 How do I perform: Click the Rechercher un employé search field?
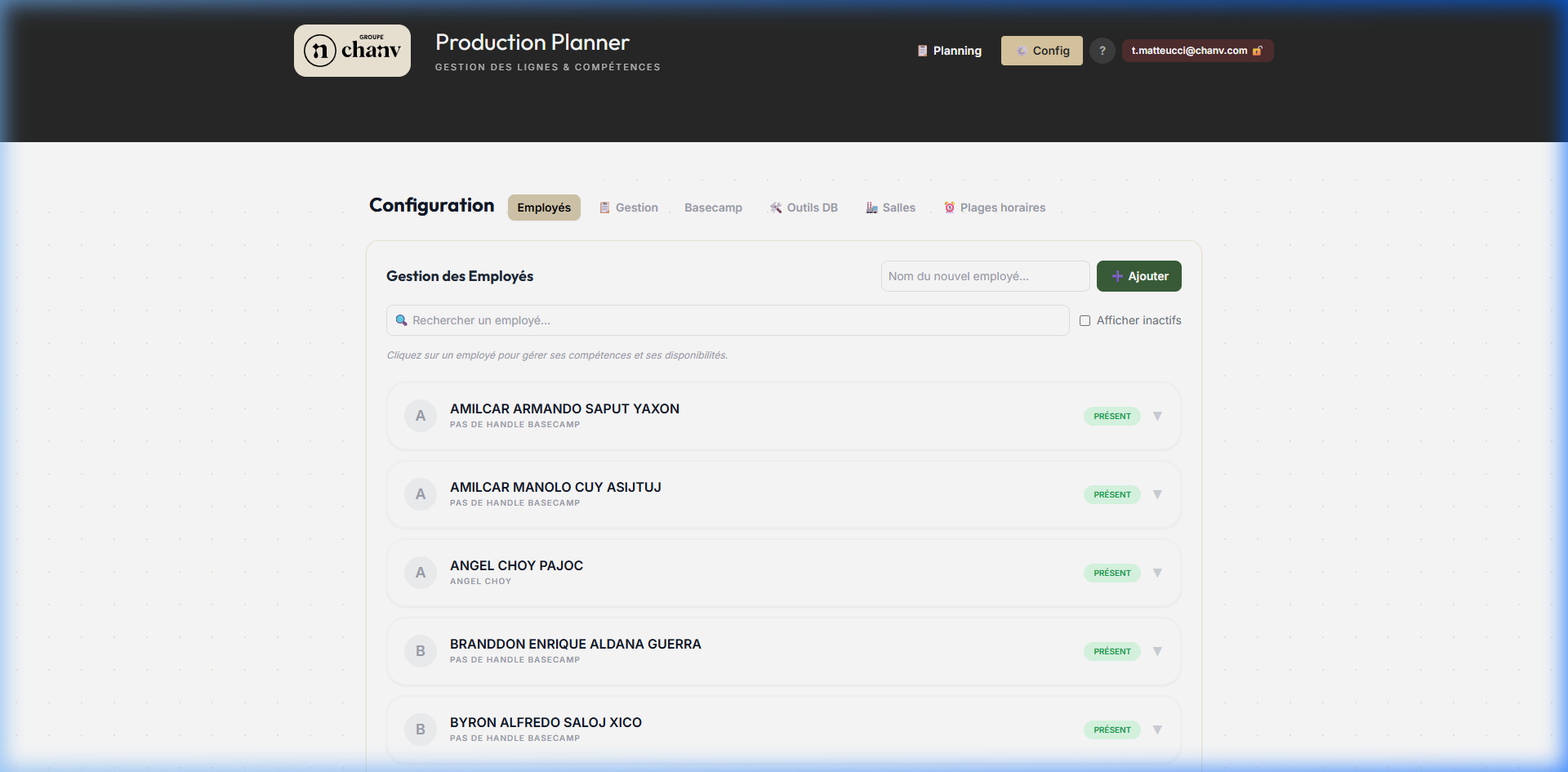click(728, 320)
